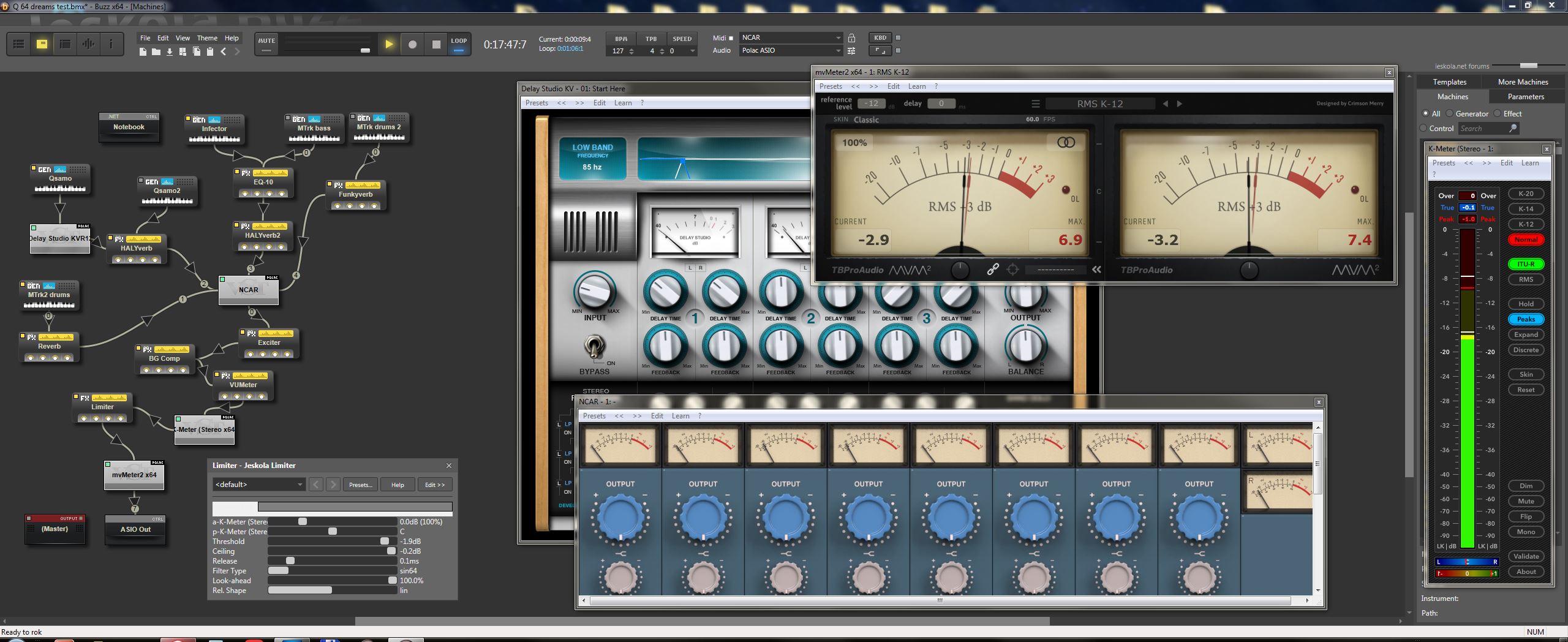
Task: Open the Audio Polac ASIO dropdown
Action: (x=791, y=51)
